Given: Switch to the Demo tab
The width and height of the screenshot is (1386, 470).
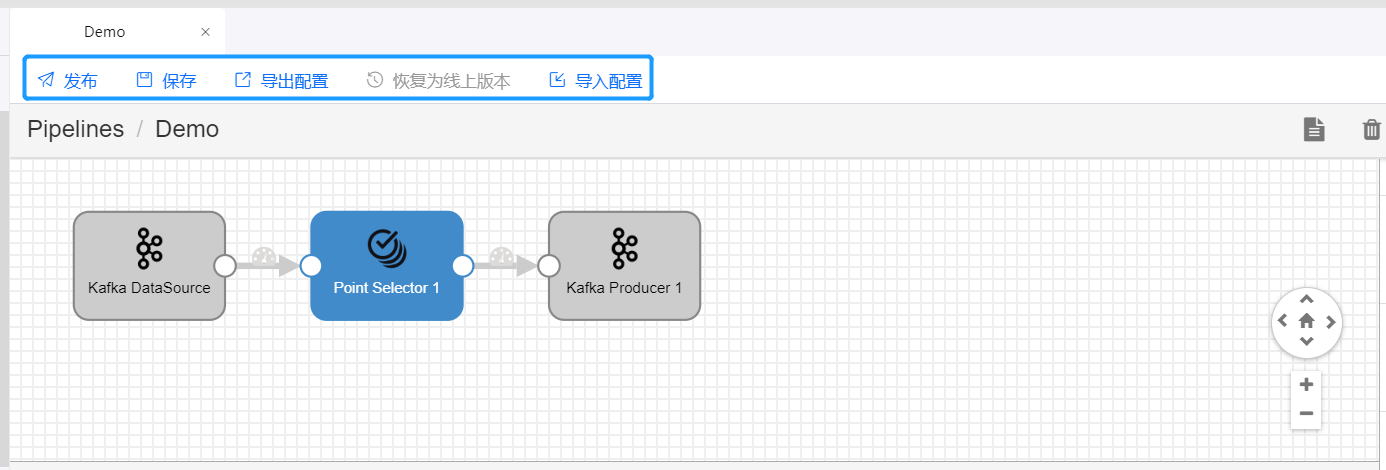Looking at the screenshot, I should (x=105, y=32).
